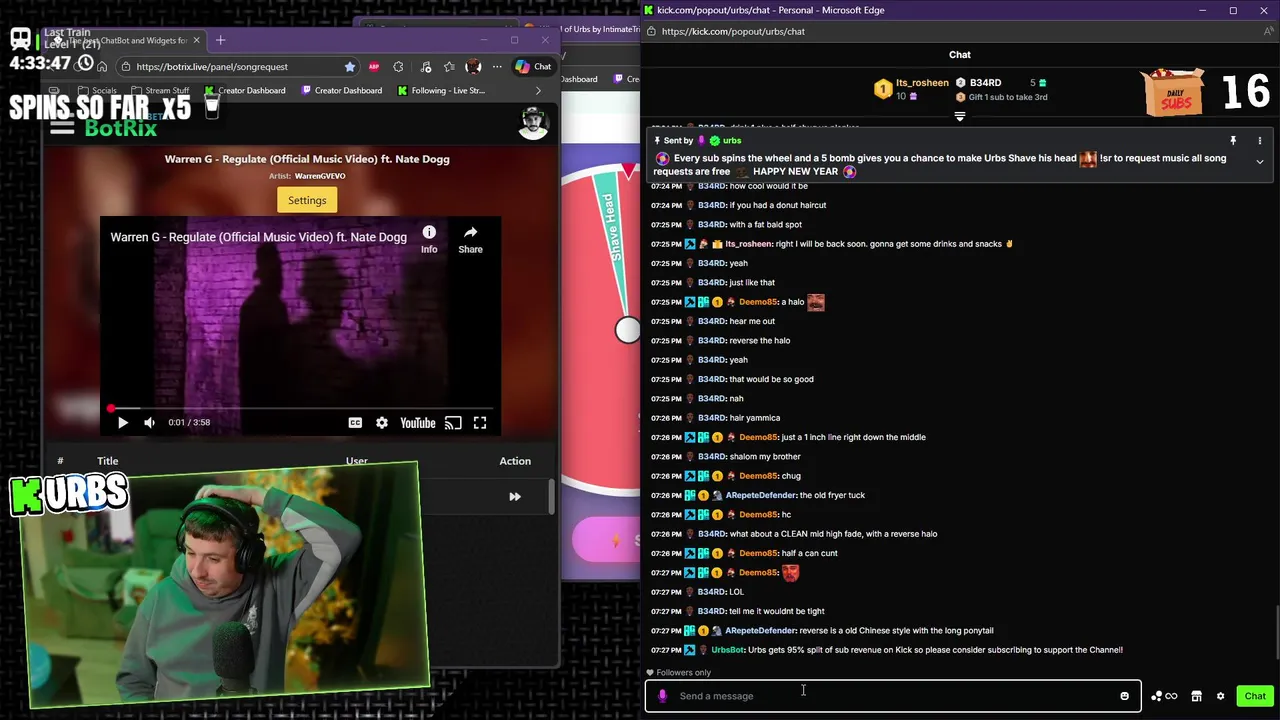Favorite the BotRix page star icon

349,67
